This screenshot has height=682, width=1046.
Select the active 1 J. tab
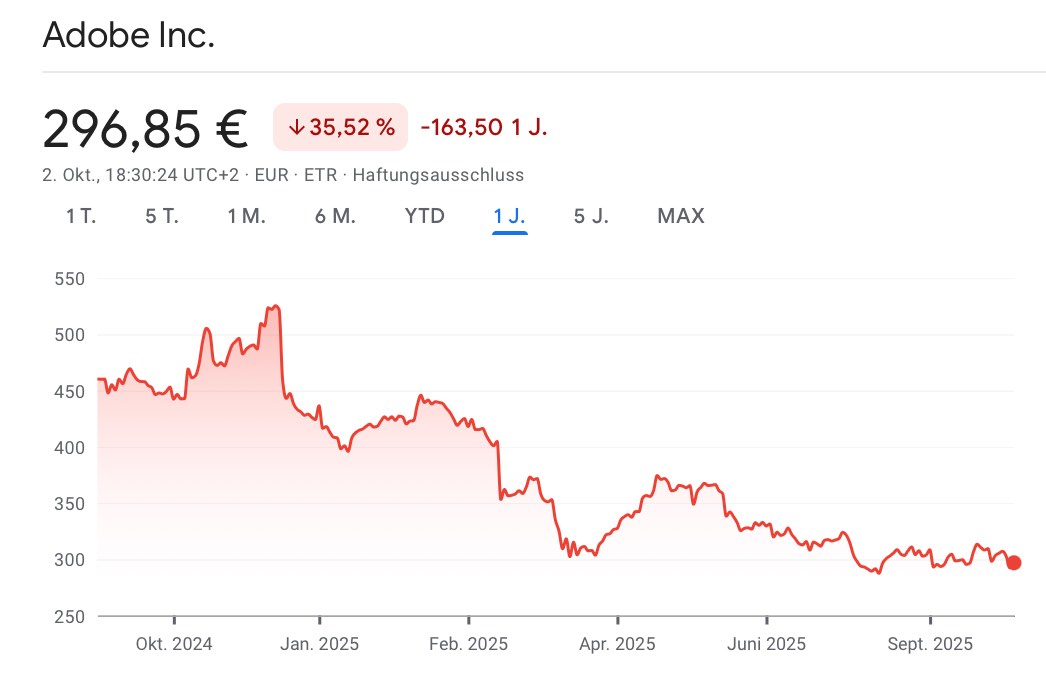(x=509, y=216)
